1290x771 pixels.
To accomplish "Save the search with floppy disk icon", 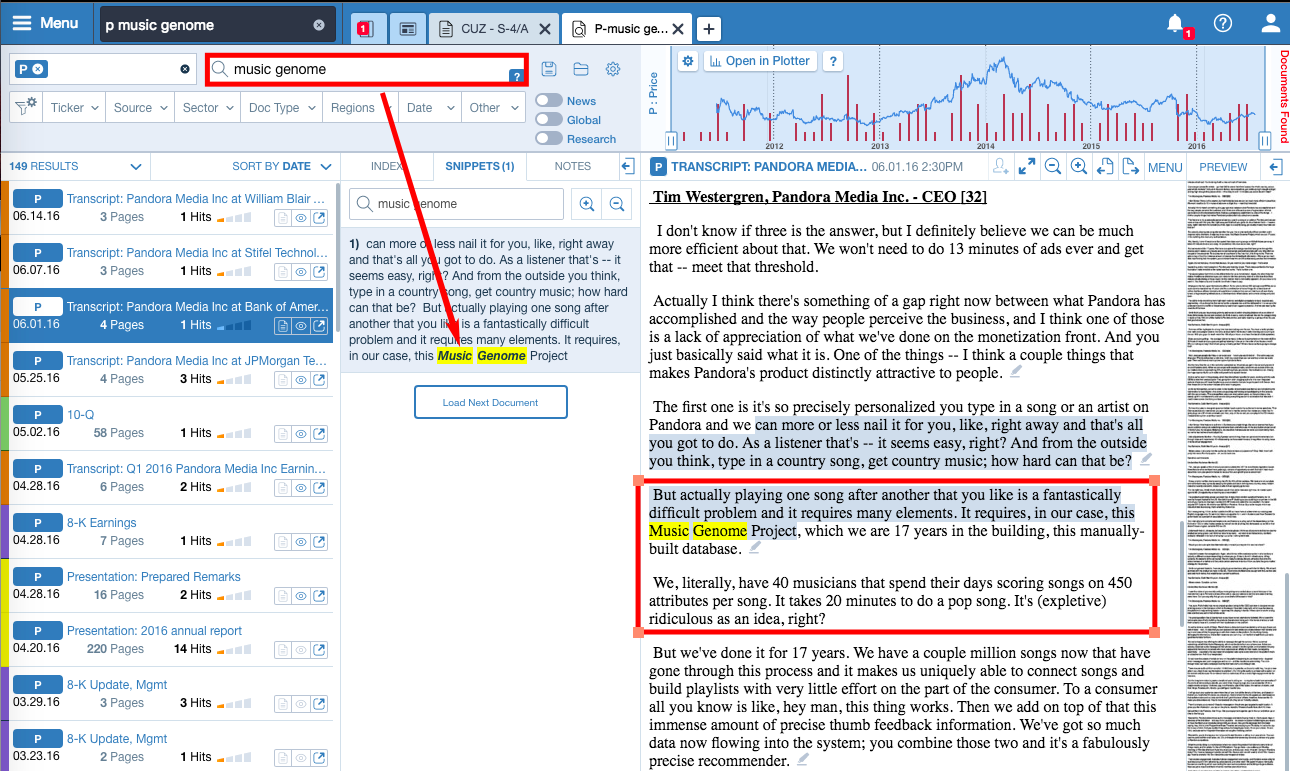I will (548, 69).
